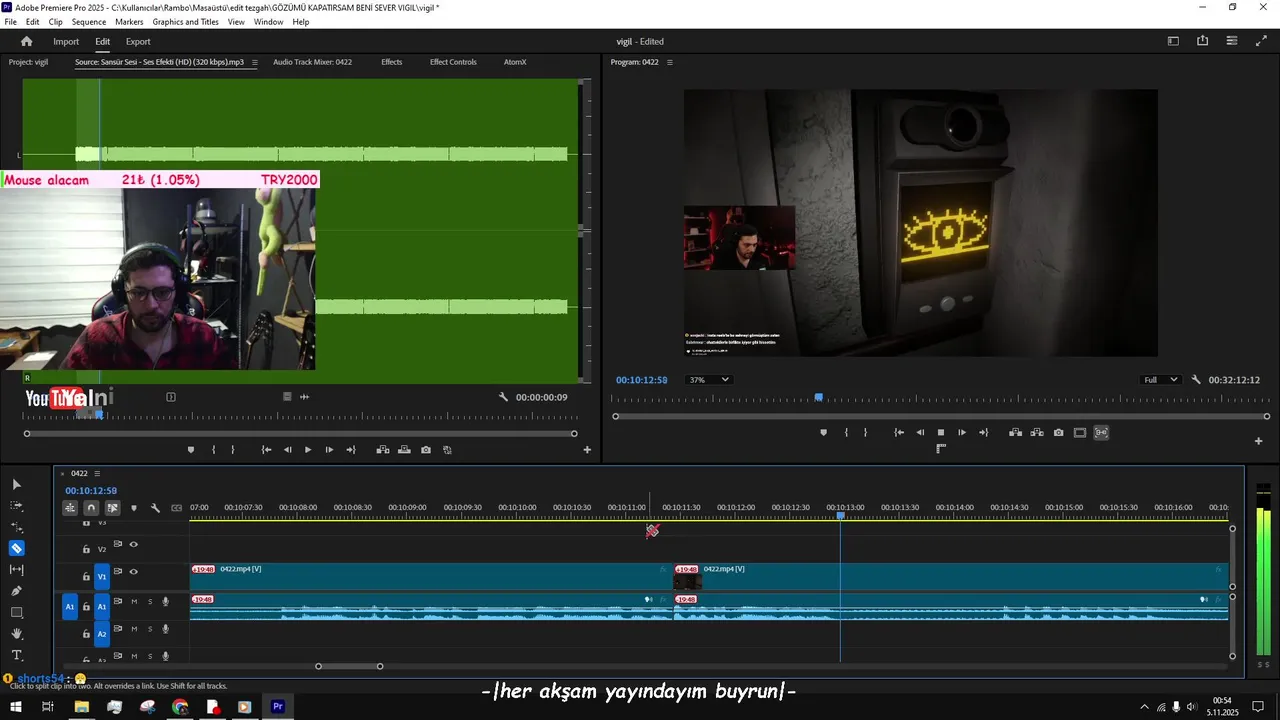Open the workspace options menu icon

pyautogui.click(x=1232, y=41)
